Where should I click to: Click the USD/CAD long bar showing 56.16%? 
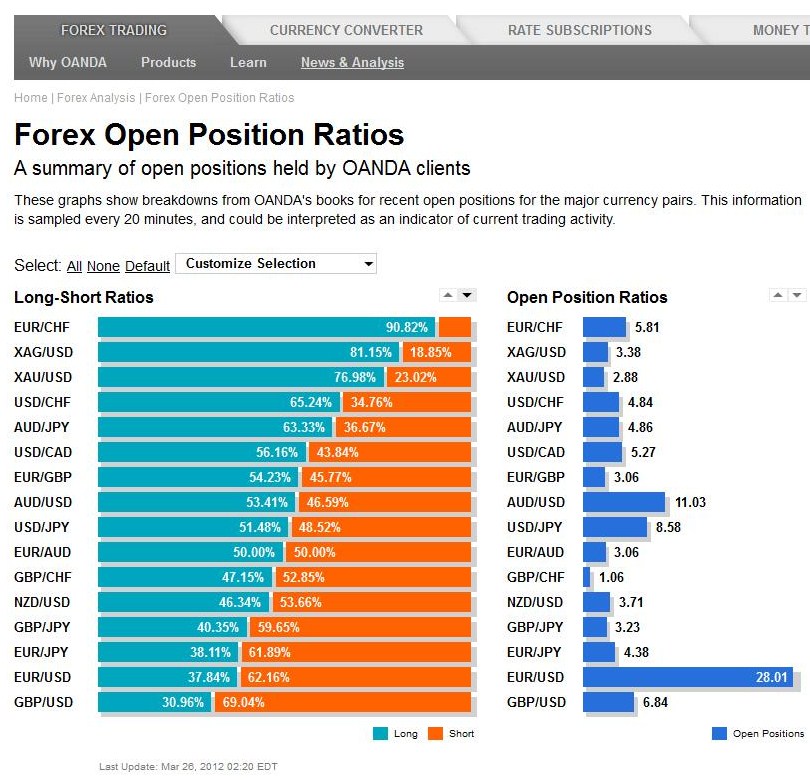point(202,452)
